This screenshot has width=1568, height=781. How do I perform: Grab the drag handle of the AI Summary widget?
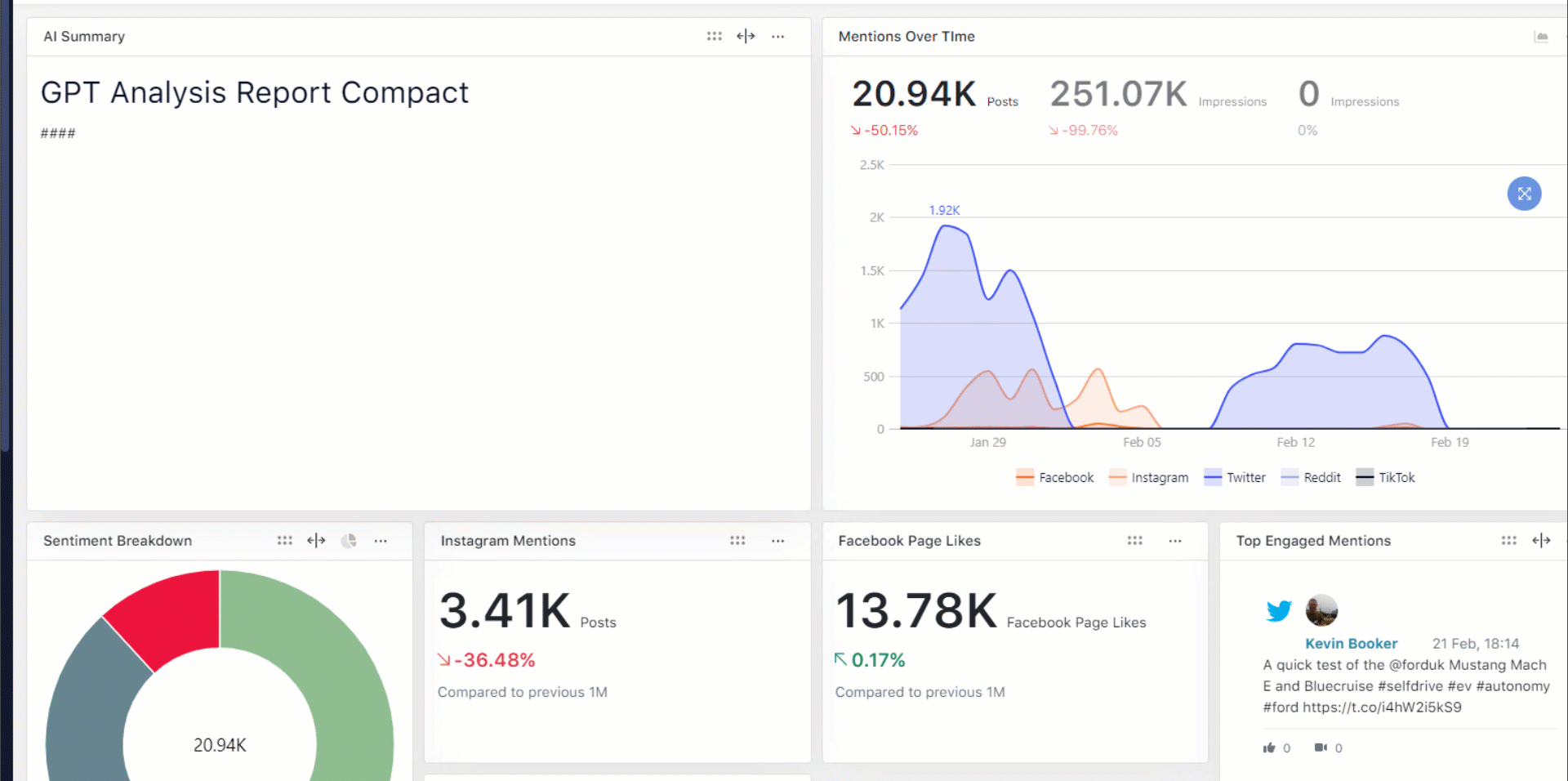pyautogui.click(x=714, y=36)
